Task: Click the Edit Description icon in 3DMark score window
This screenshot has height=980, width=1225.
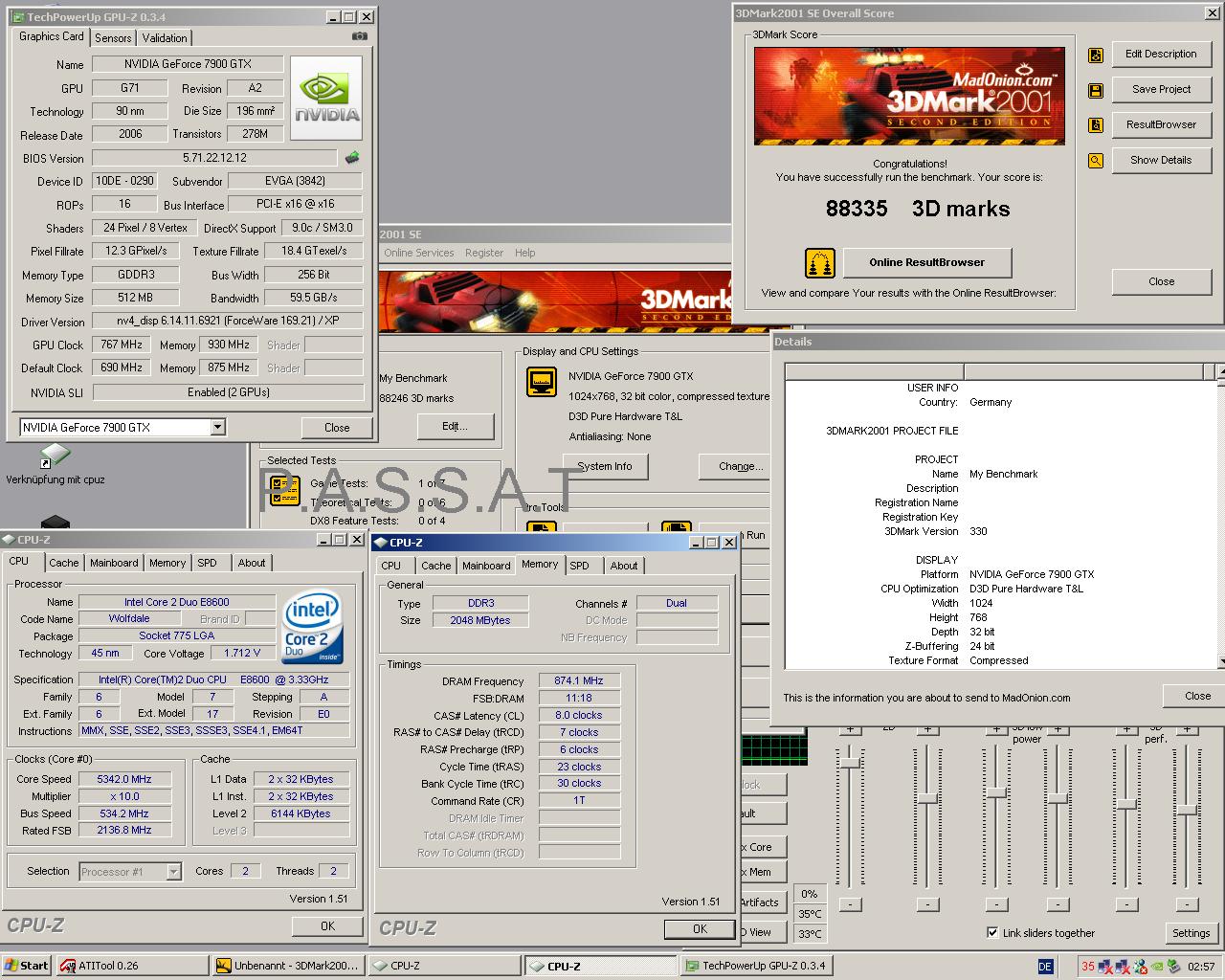Action: coord(1096,55)
